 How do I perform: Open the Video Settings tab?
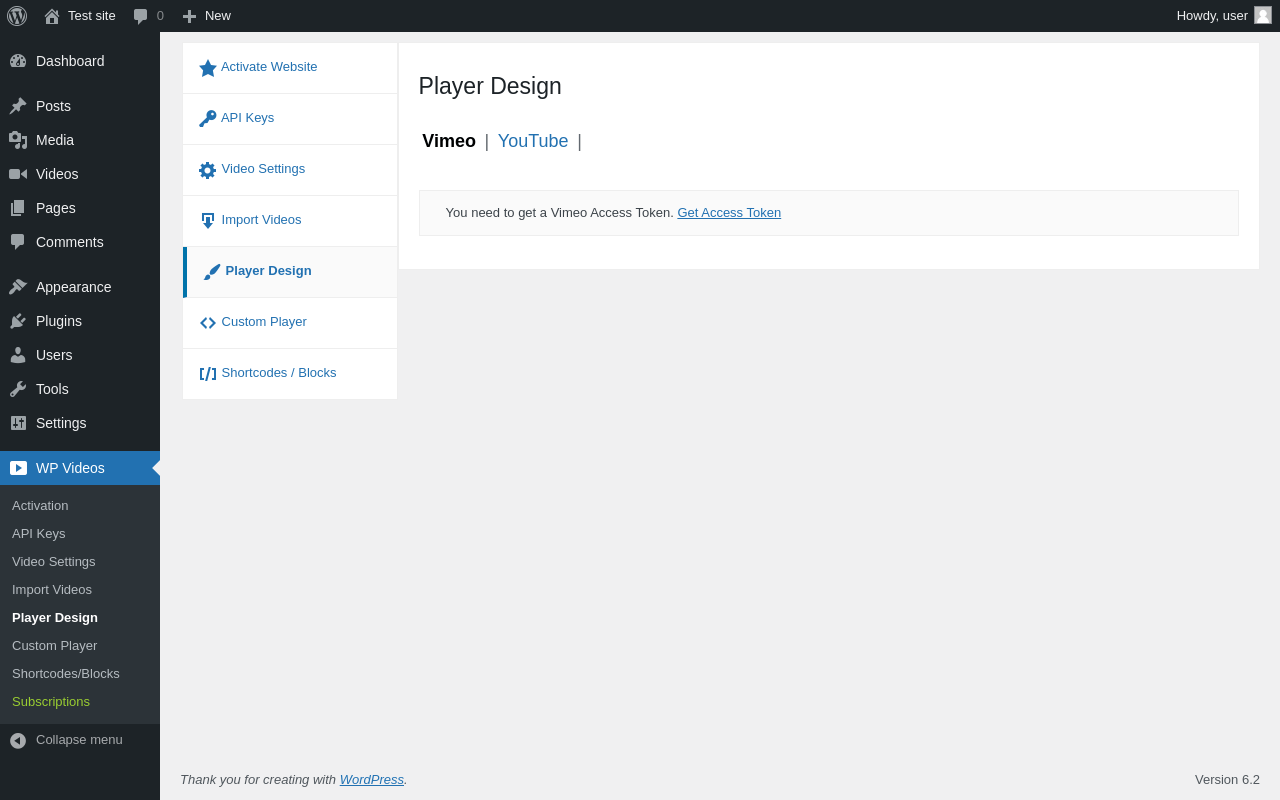[x=290, y=170]
